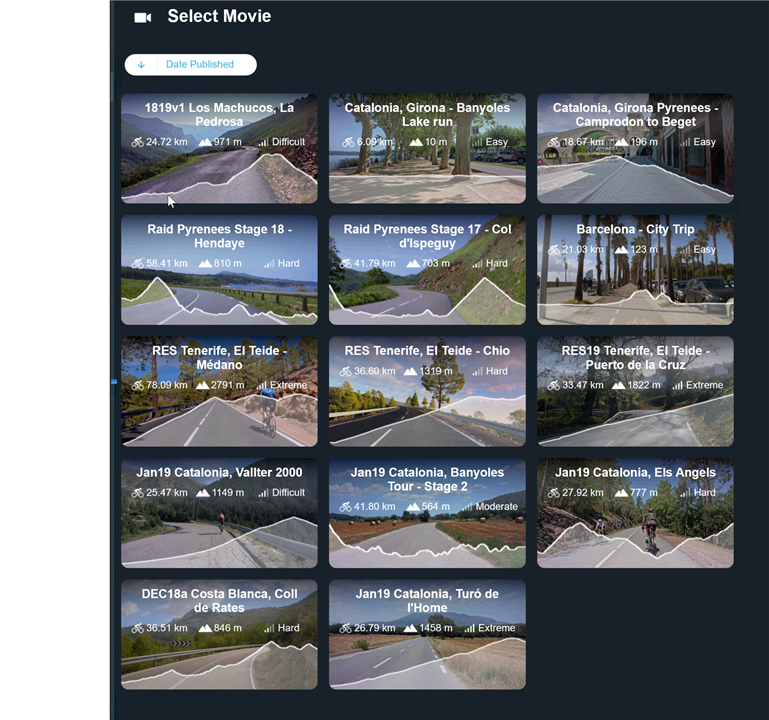Click the mountain icon beside 123 m

point(621,250)
